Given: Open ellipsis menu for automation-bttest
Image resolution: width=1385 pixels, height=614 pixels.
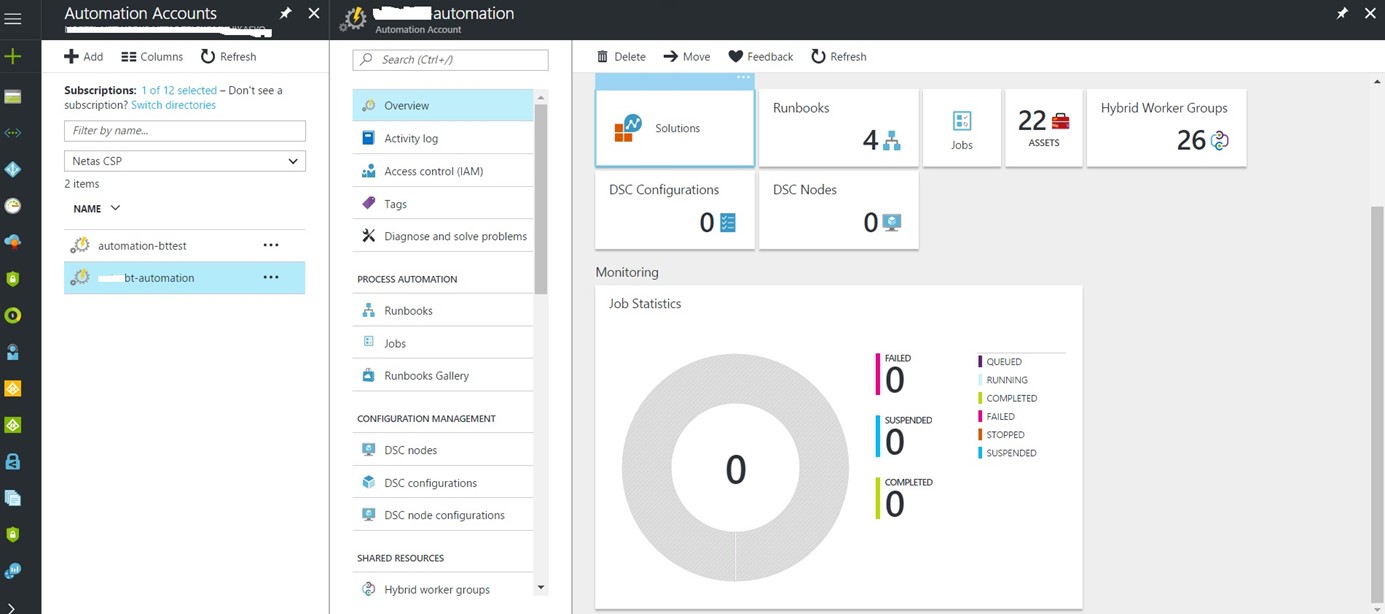Looking at the screenshot, I should pos(271,245).
